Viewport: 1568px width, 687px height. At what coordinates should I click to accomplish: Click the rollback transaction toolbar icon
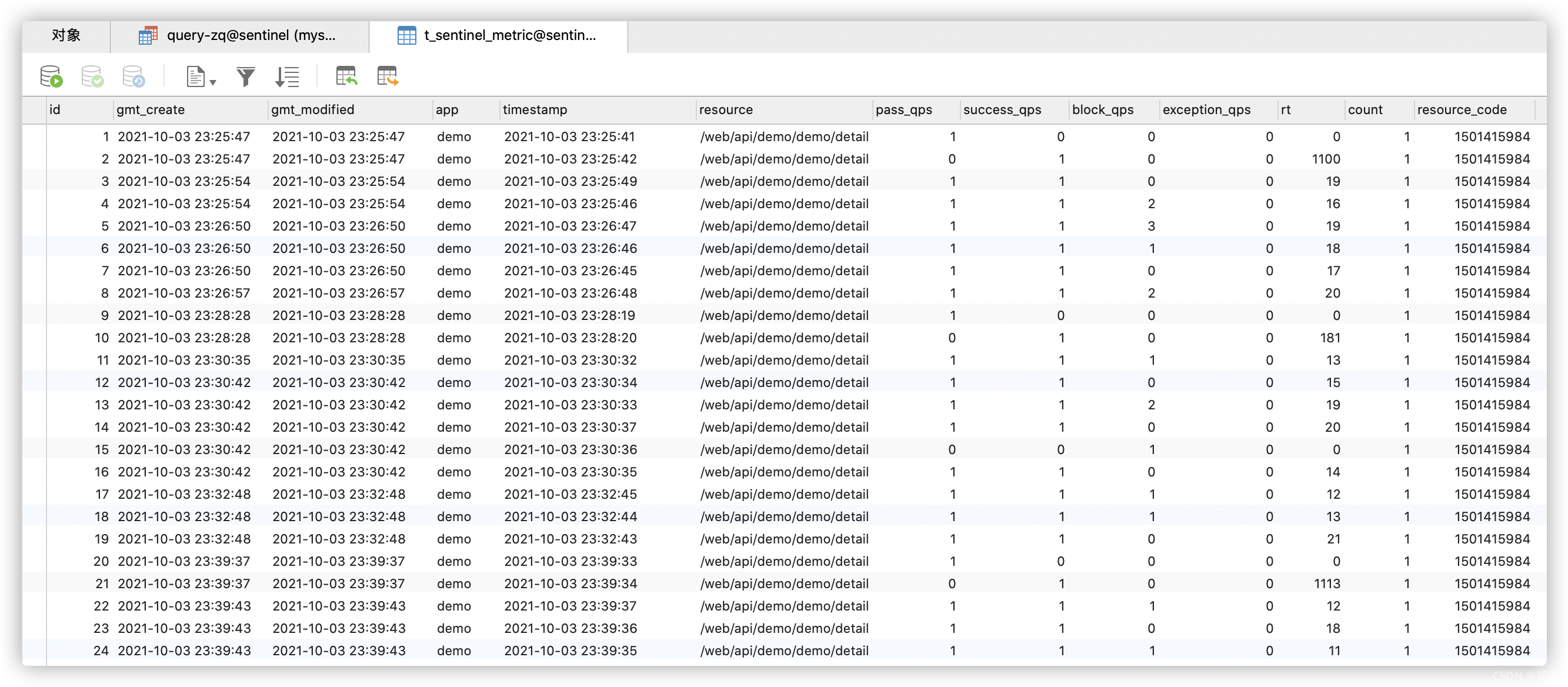[134, 76]
